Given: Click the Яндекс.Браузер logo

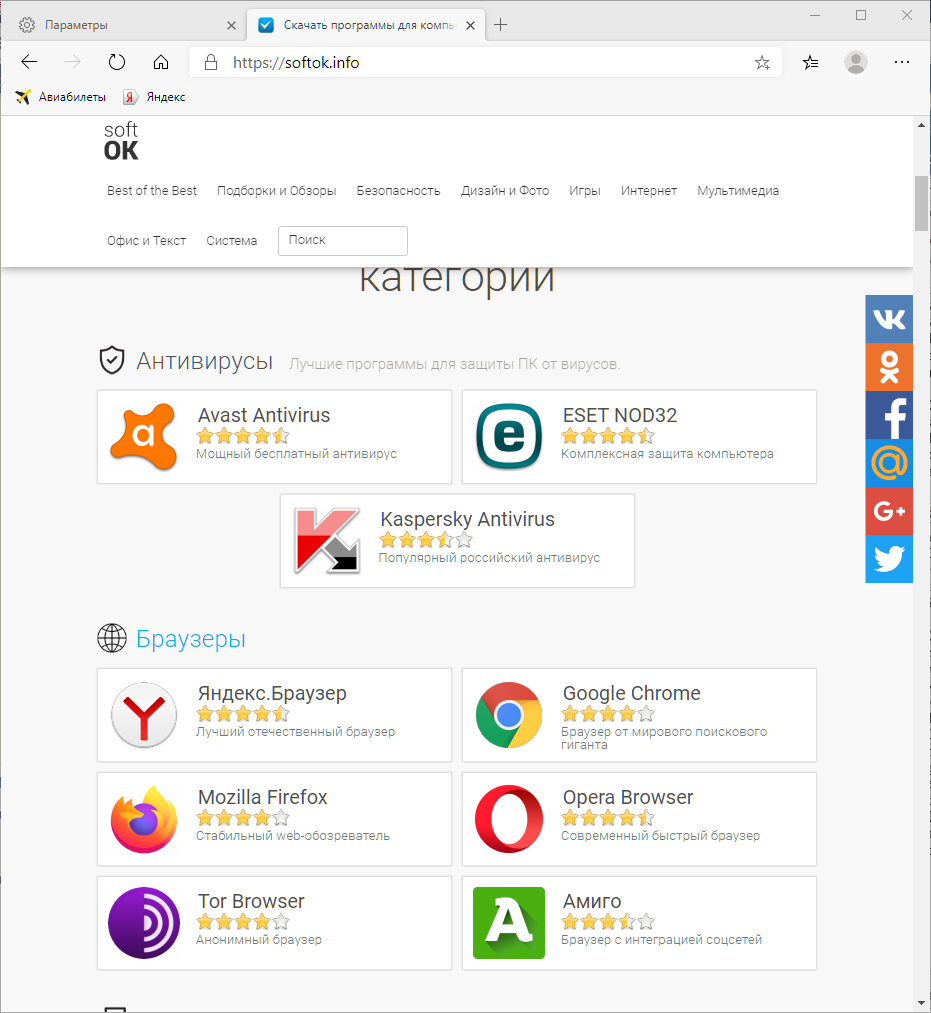Looking at the screenshot, I should [x=143, y=715].
